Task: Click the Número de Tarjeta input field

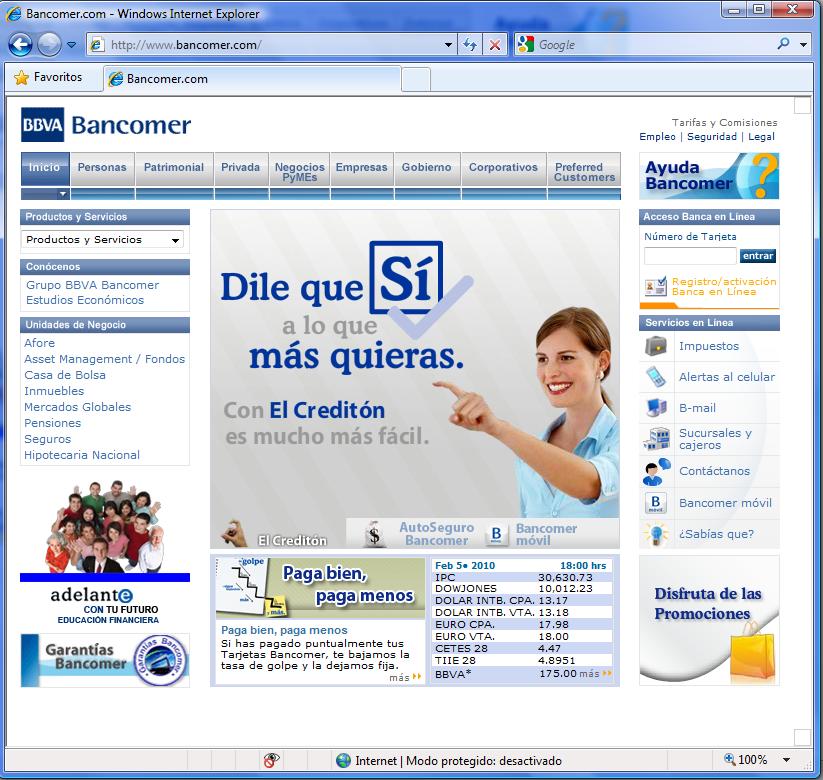Action: pyautogui.click(x=690, y=256)
